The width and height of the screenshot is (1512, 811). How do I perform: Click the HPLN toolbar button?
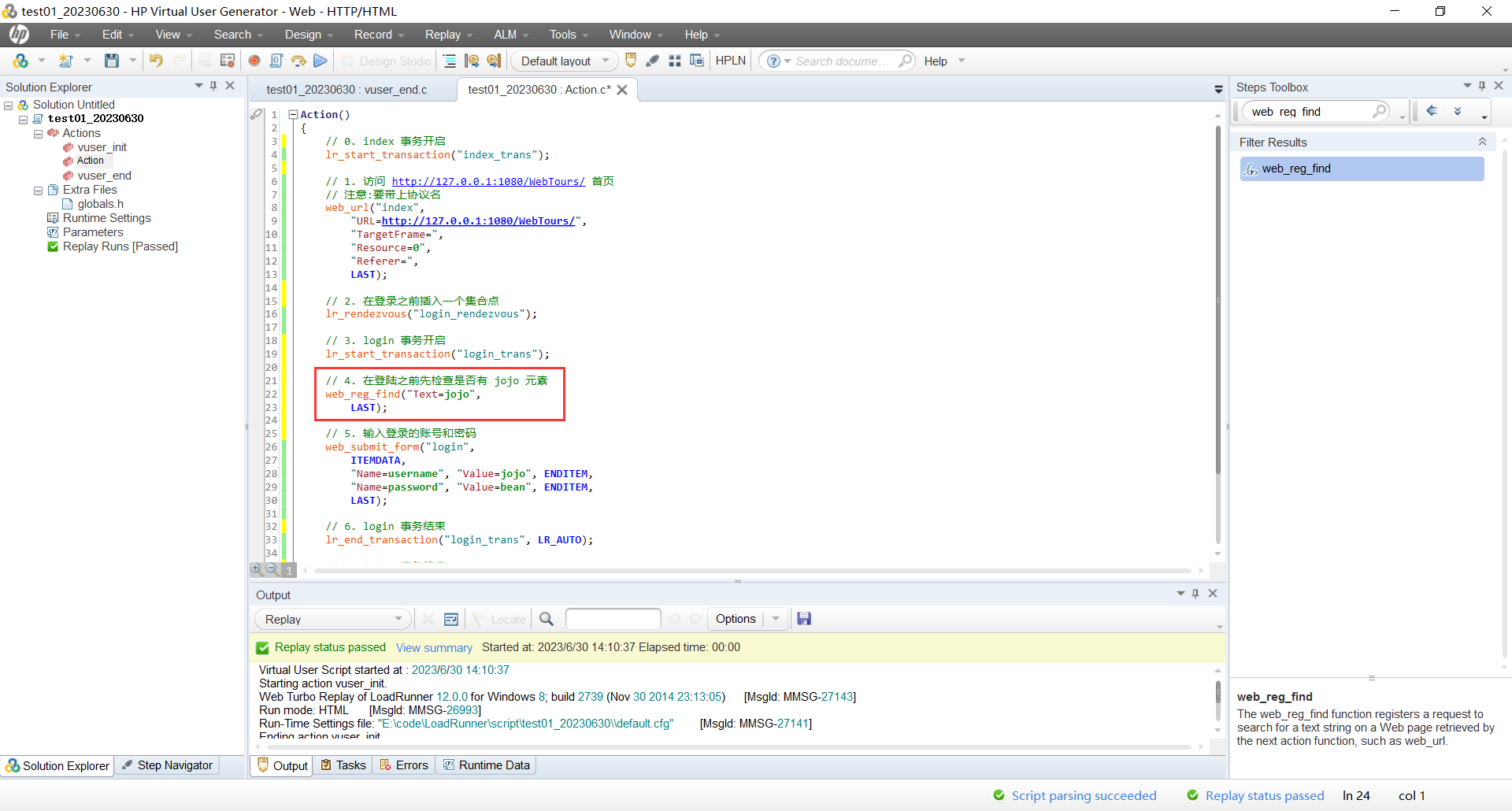pos(731,61)
